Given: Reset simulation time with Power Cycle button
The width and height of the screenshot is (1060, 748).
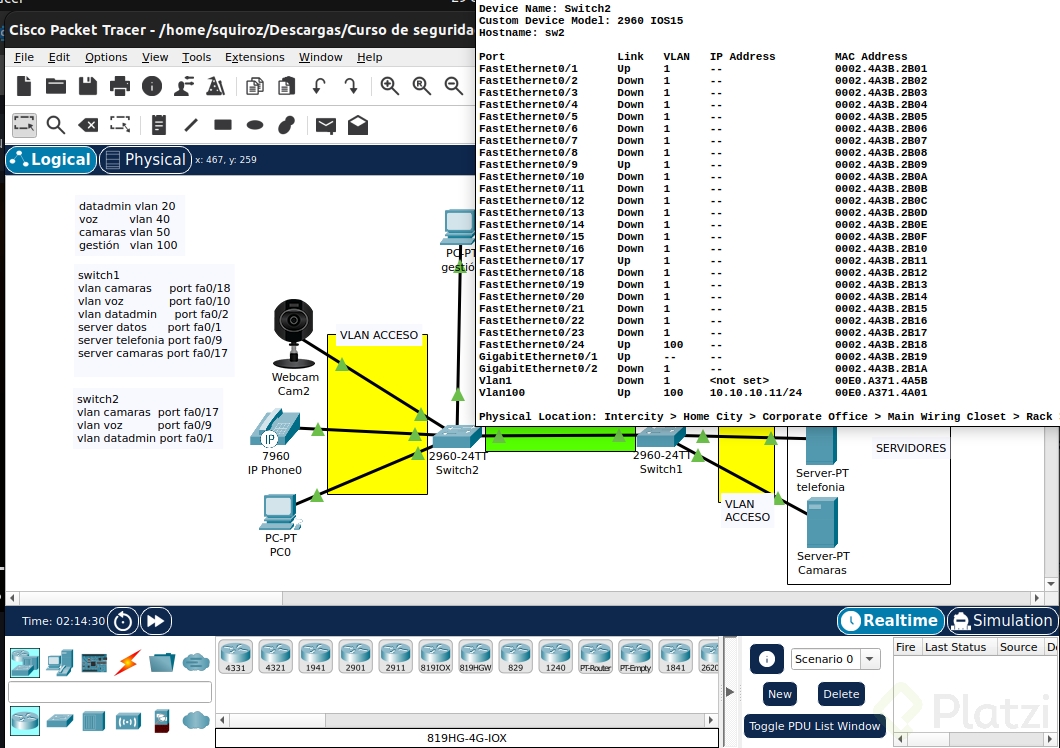Looking at the screenshot, I should coord(122,621).
